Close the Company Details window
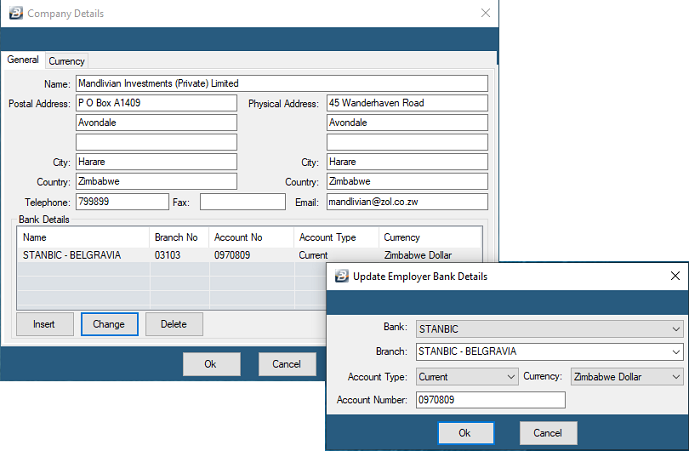 pyautogui.click(x=485, y=13)
